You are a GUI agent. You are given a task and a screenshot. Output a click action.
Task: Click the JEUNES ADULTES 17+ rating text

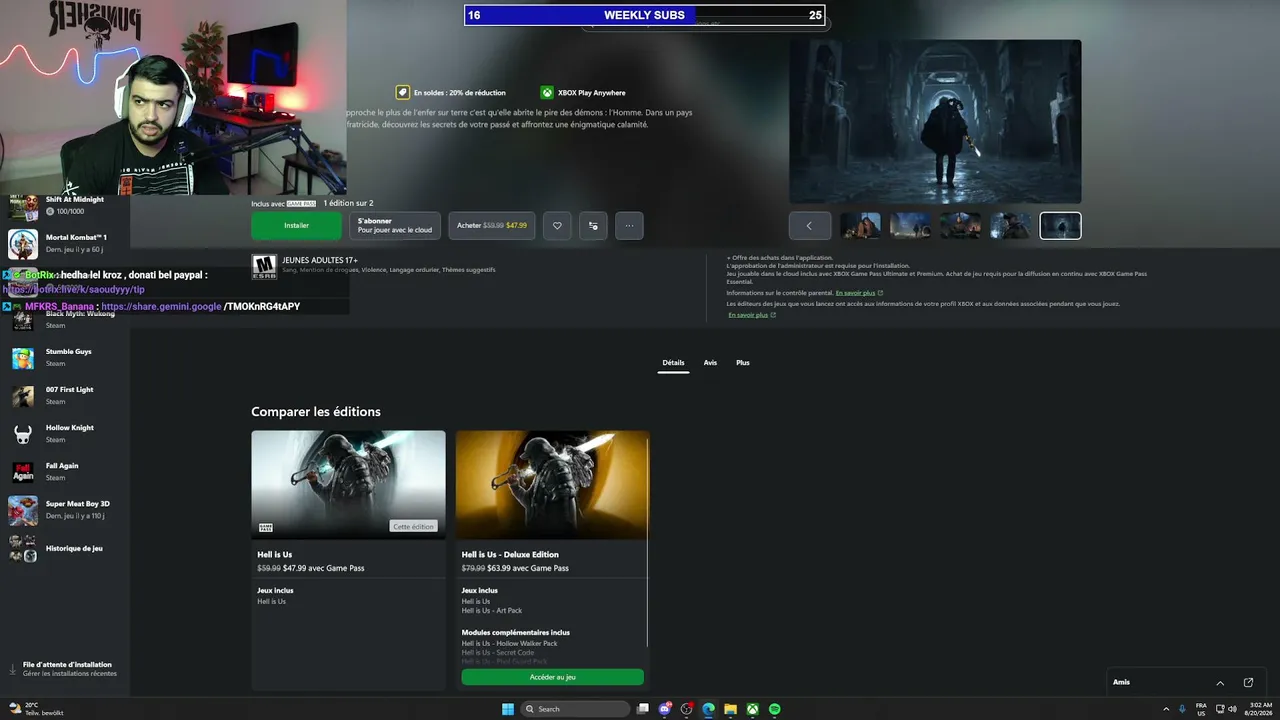coord(320,260)
